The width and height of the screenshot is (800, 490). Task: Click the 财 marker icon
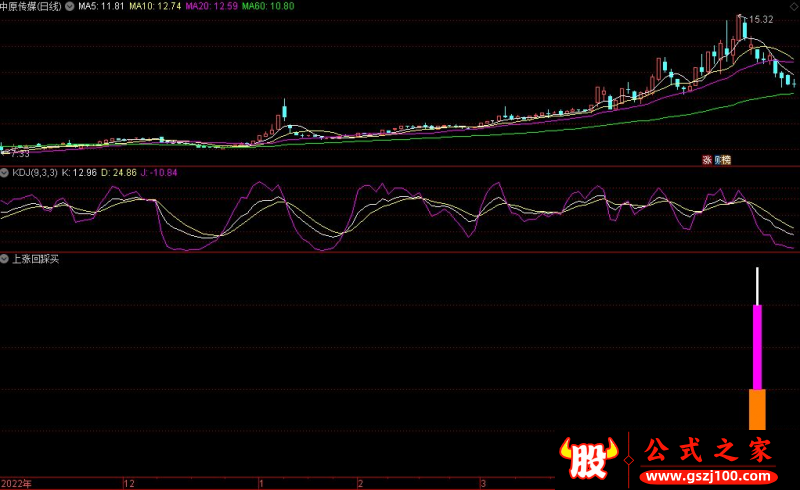(716, 160)
